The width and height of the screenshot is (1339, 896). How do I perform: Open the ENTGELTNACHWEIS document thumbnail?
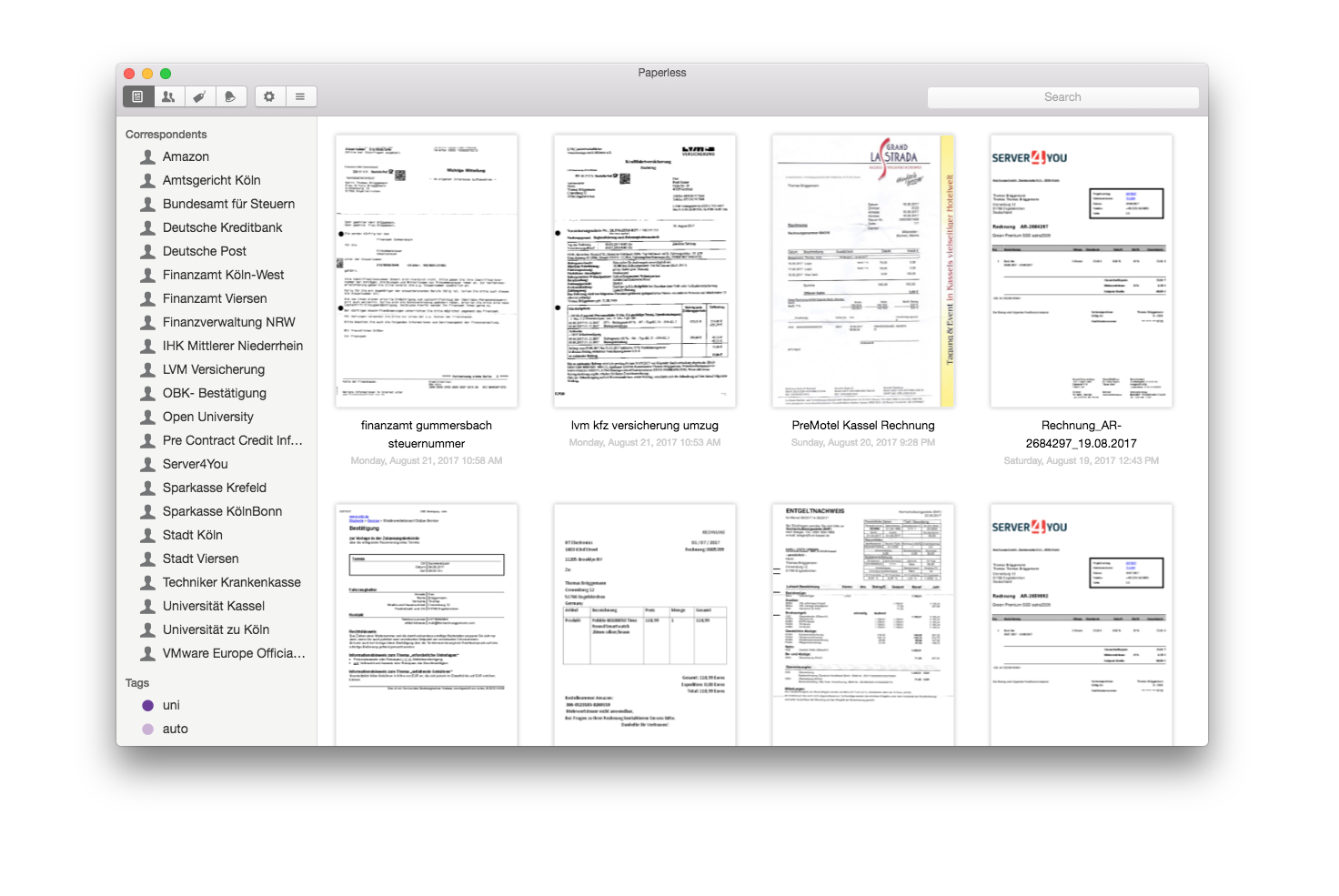pos(863,625)
